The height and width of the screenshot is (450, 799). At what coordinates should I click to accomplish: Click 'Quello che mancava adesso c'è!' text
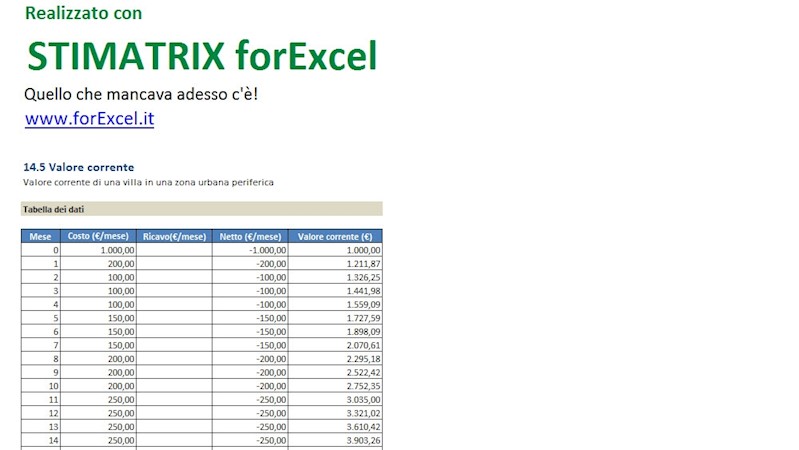(141, 94)
